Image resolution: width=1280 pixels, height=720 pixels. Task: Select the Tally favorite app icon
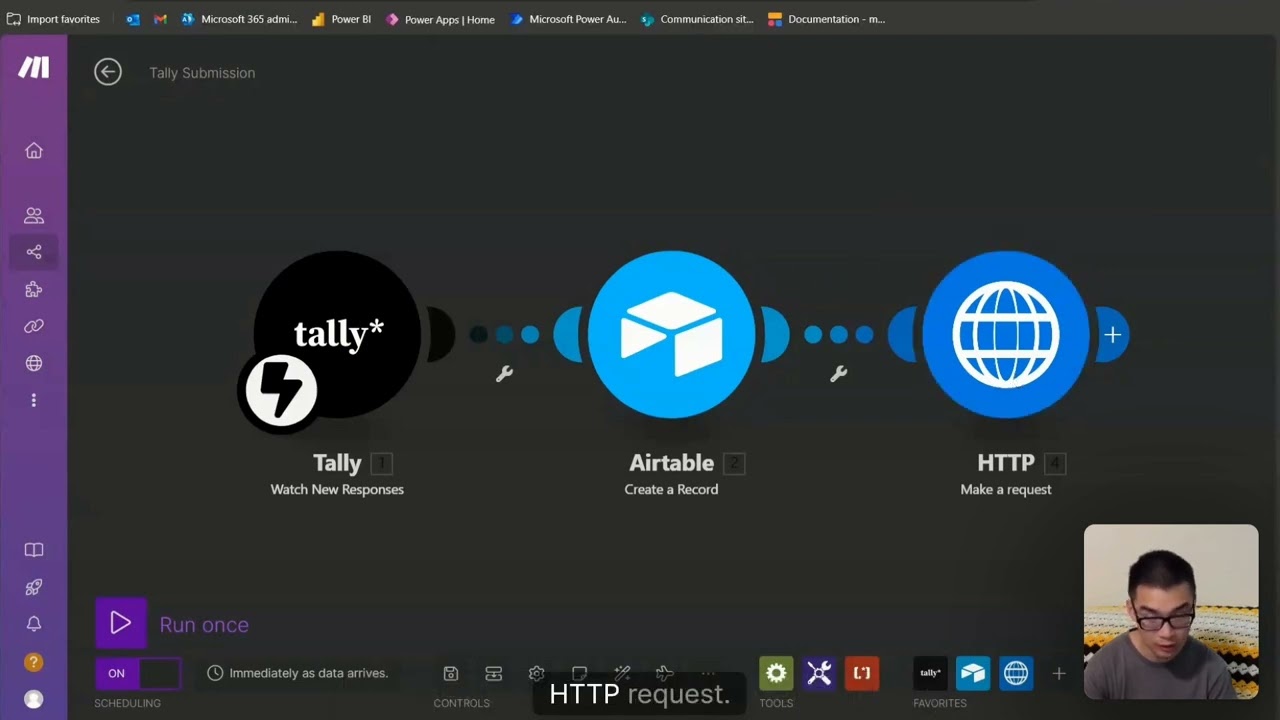pos(930,673)
